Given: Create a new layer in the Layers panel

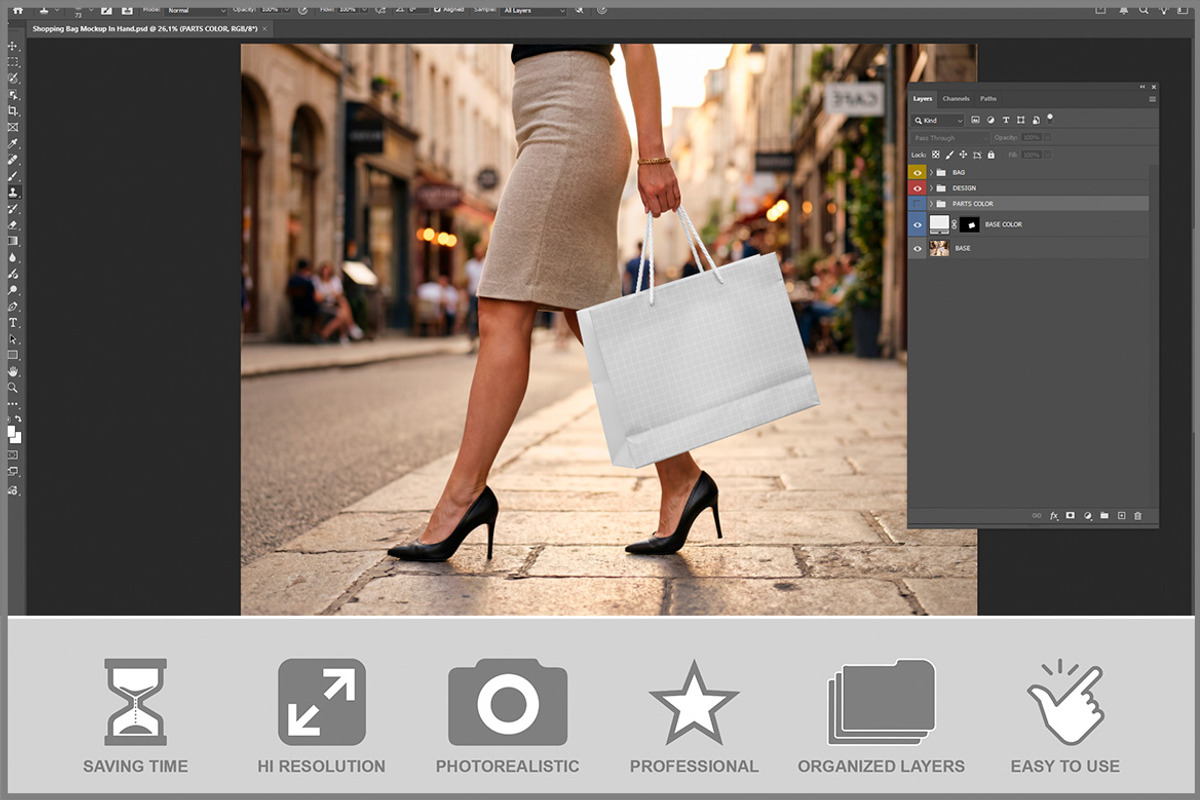Looking at the screenshot, I should point(1121,515).
